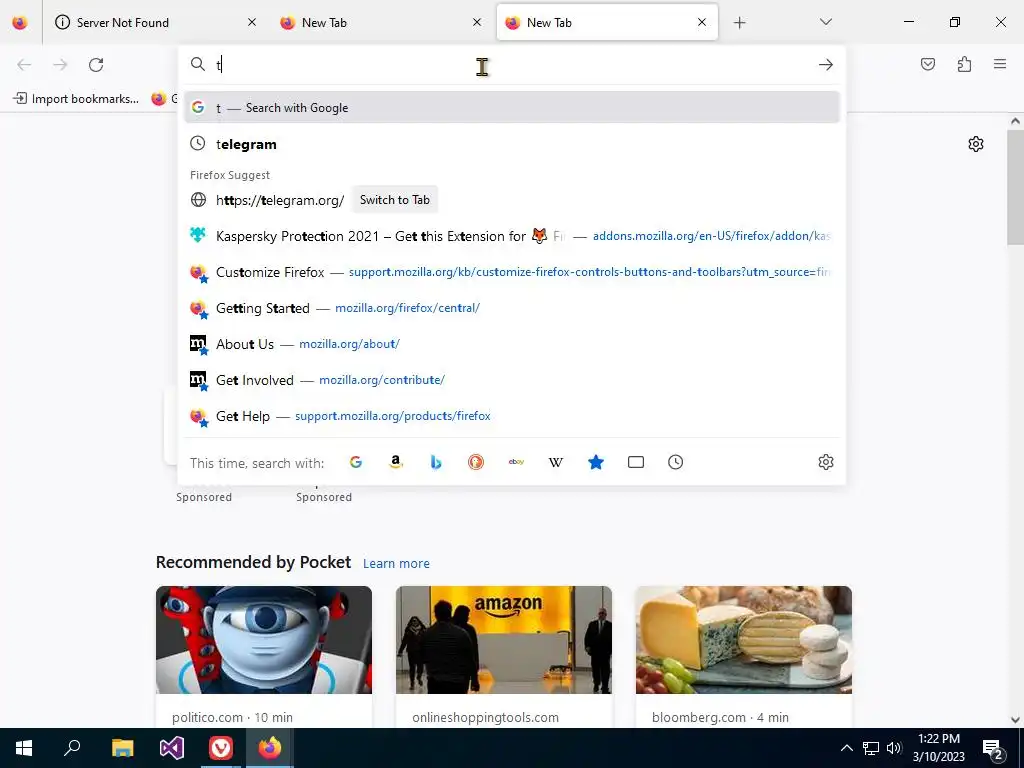Screen dimensions: 1024x768
Task: Search open tabs using the tabs icon
Action: click(x=635, y=462)
